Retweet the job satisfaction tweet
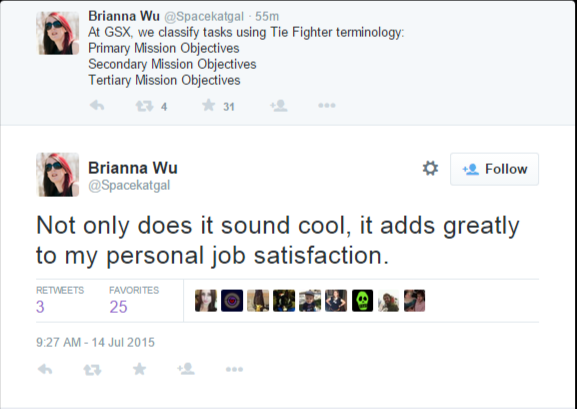 (x=92, y=370)
